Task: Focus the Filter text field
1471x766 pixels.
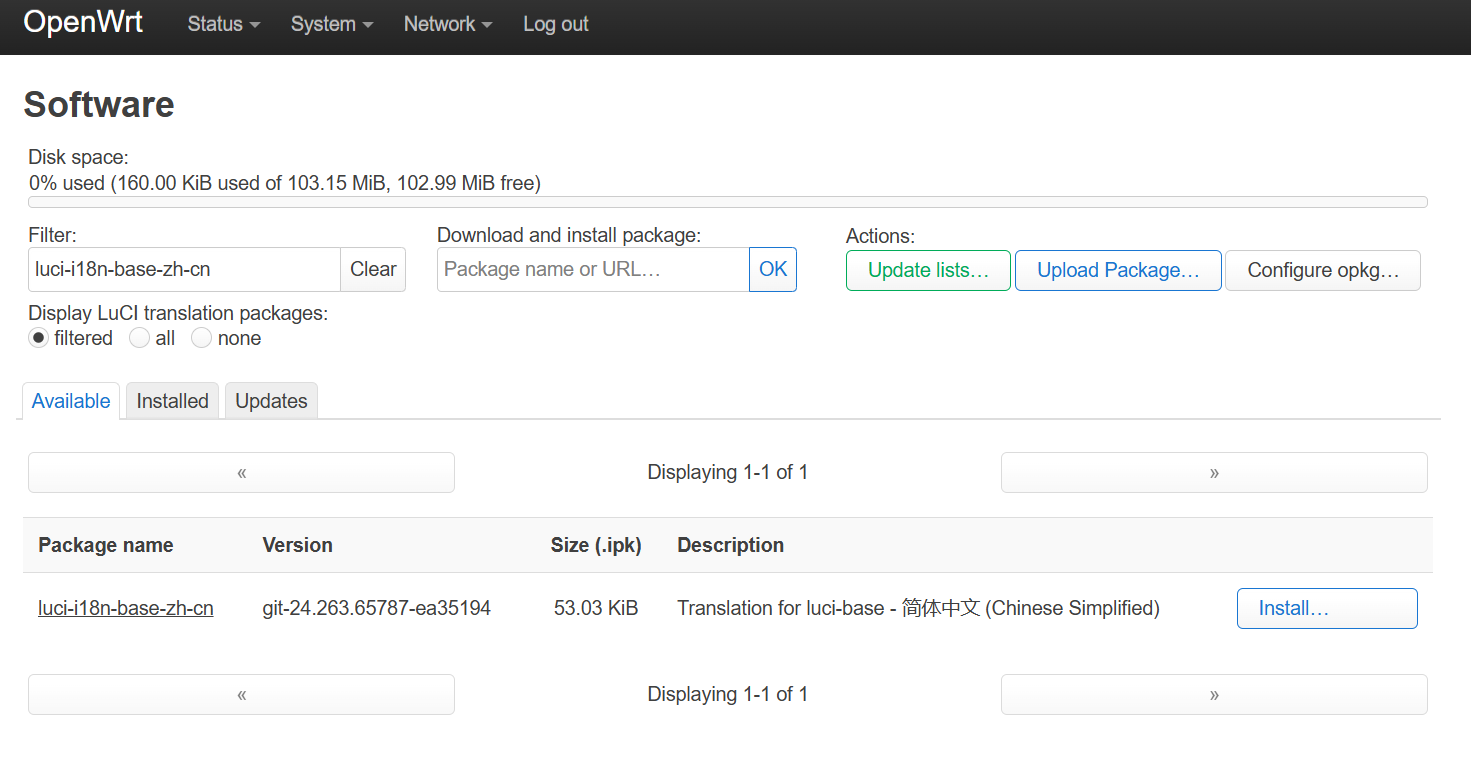Action: pos(185,269)
